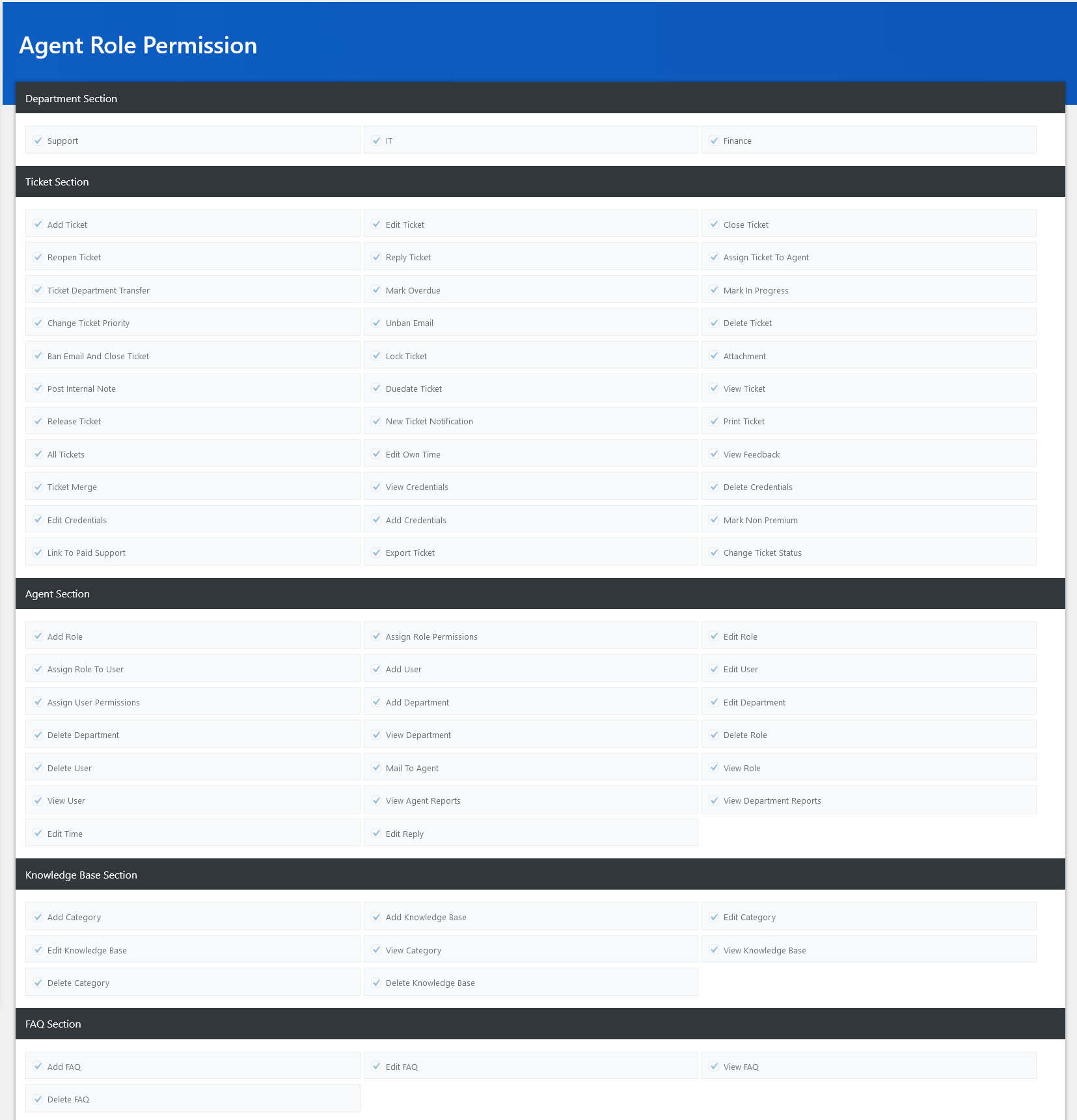Uncheck the Delete FAQ permission
The height and width of the screenshot is (1120, 1077).
[38, 1099]
